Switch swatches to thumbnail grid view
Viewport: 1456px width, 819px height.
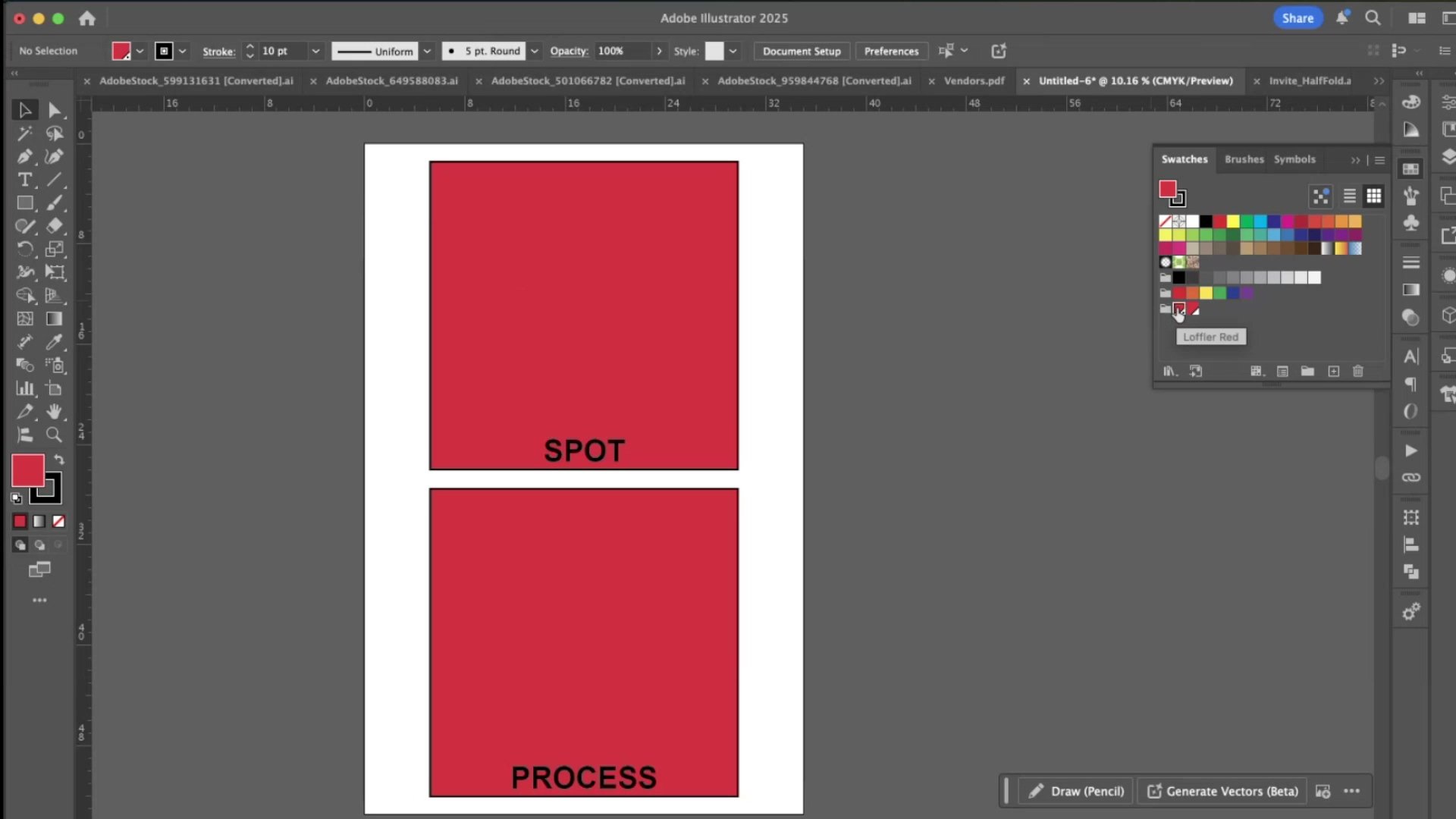click(x=1373, y=196)
